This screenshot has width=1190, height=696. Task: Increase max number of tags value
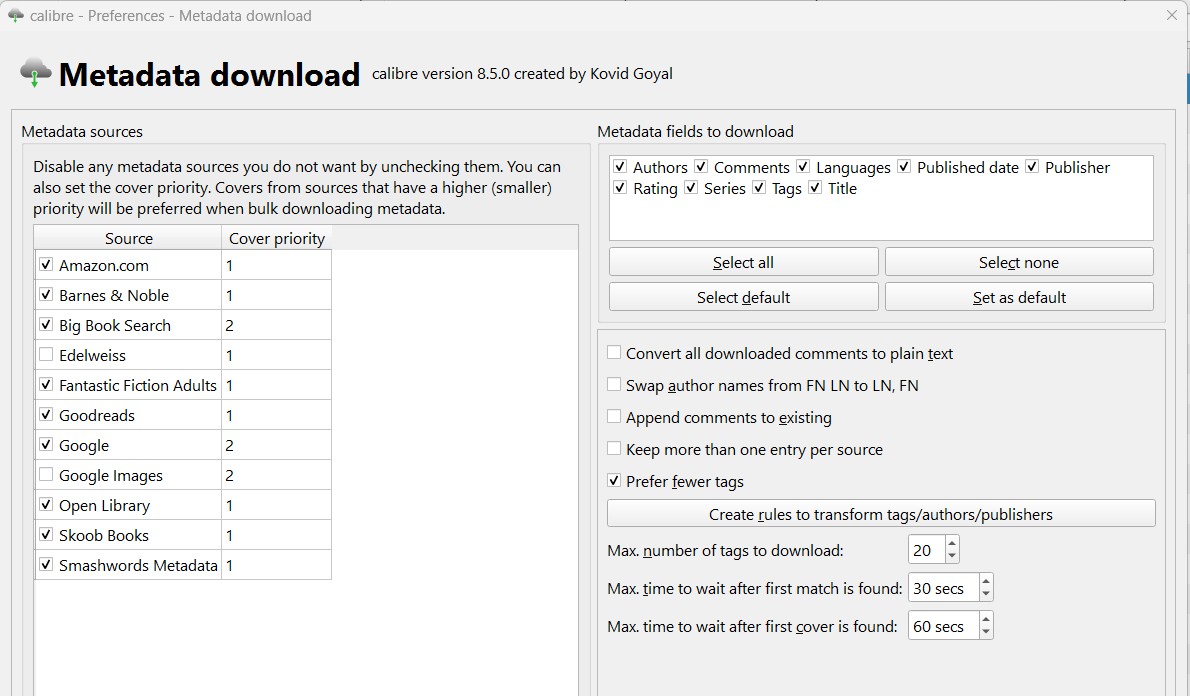click(952, 543)
